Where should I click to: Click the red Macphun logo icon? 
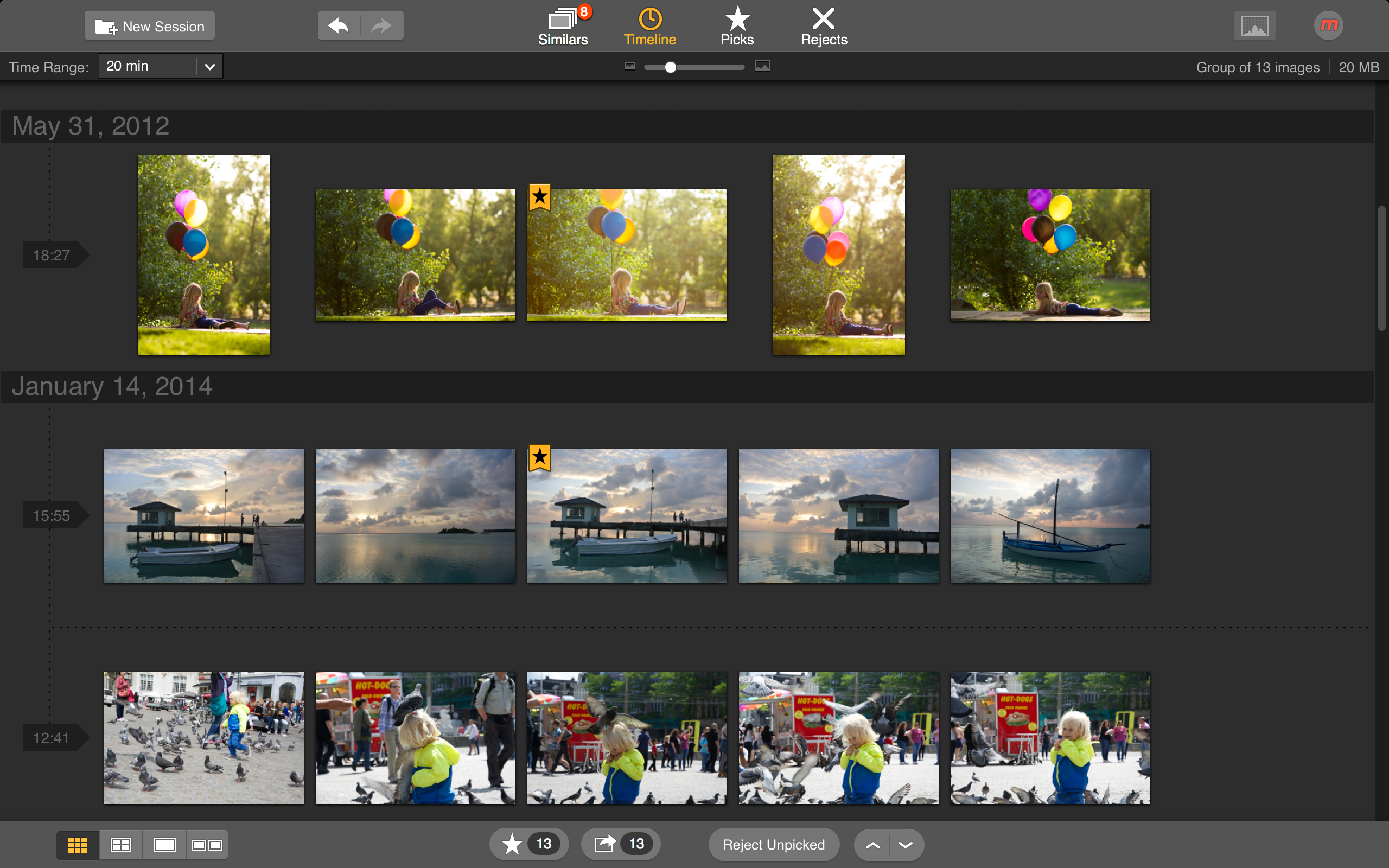[1328, 26]
